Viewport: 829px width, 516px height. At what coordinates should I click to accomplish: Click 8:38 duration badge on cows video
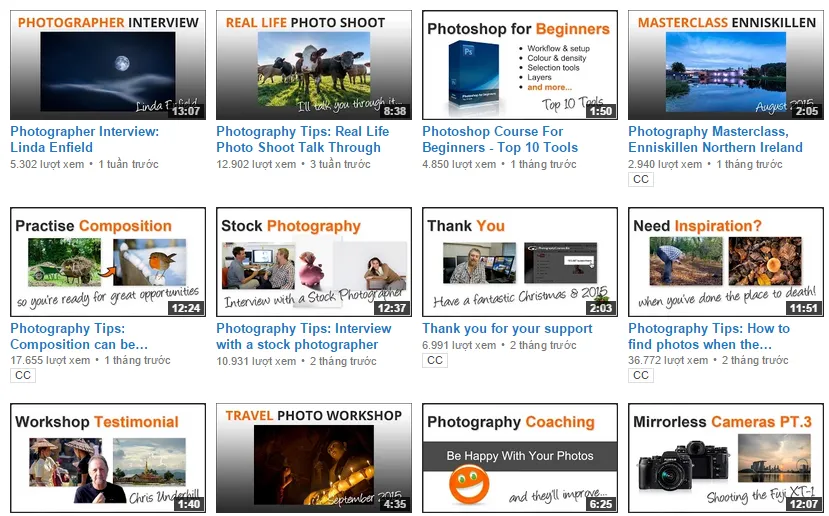(395, 111)
